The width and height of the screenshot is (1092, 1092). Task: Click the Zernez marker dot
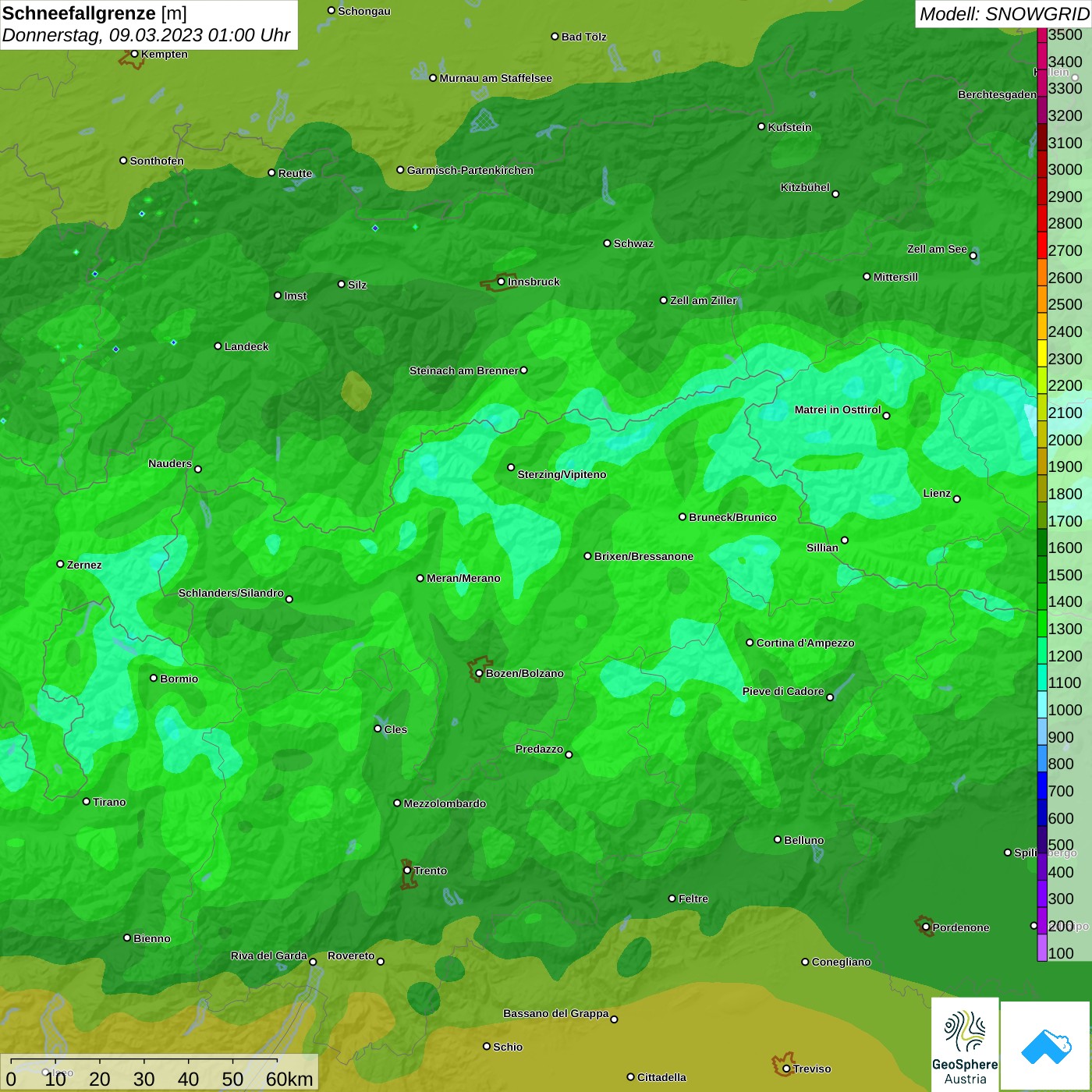tap(60, 564)
